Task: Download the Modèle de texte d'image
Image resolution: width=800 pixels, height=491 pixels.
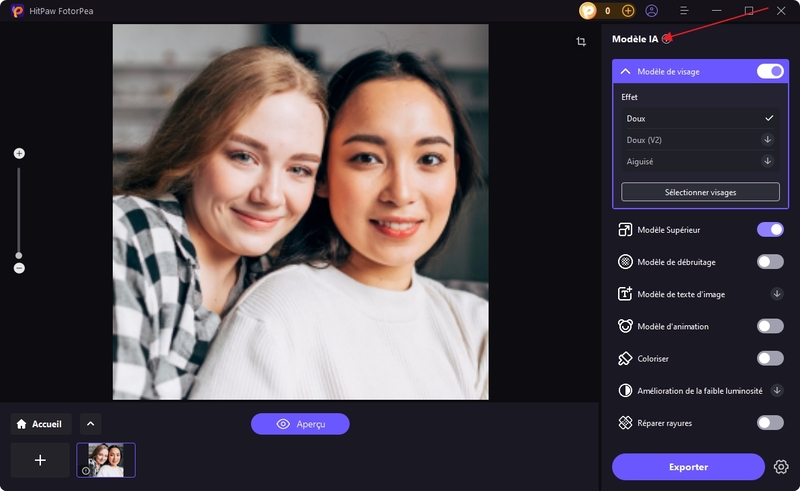Action: tap(776, 294)
